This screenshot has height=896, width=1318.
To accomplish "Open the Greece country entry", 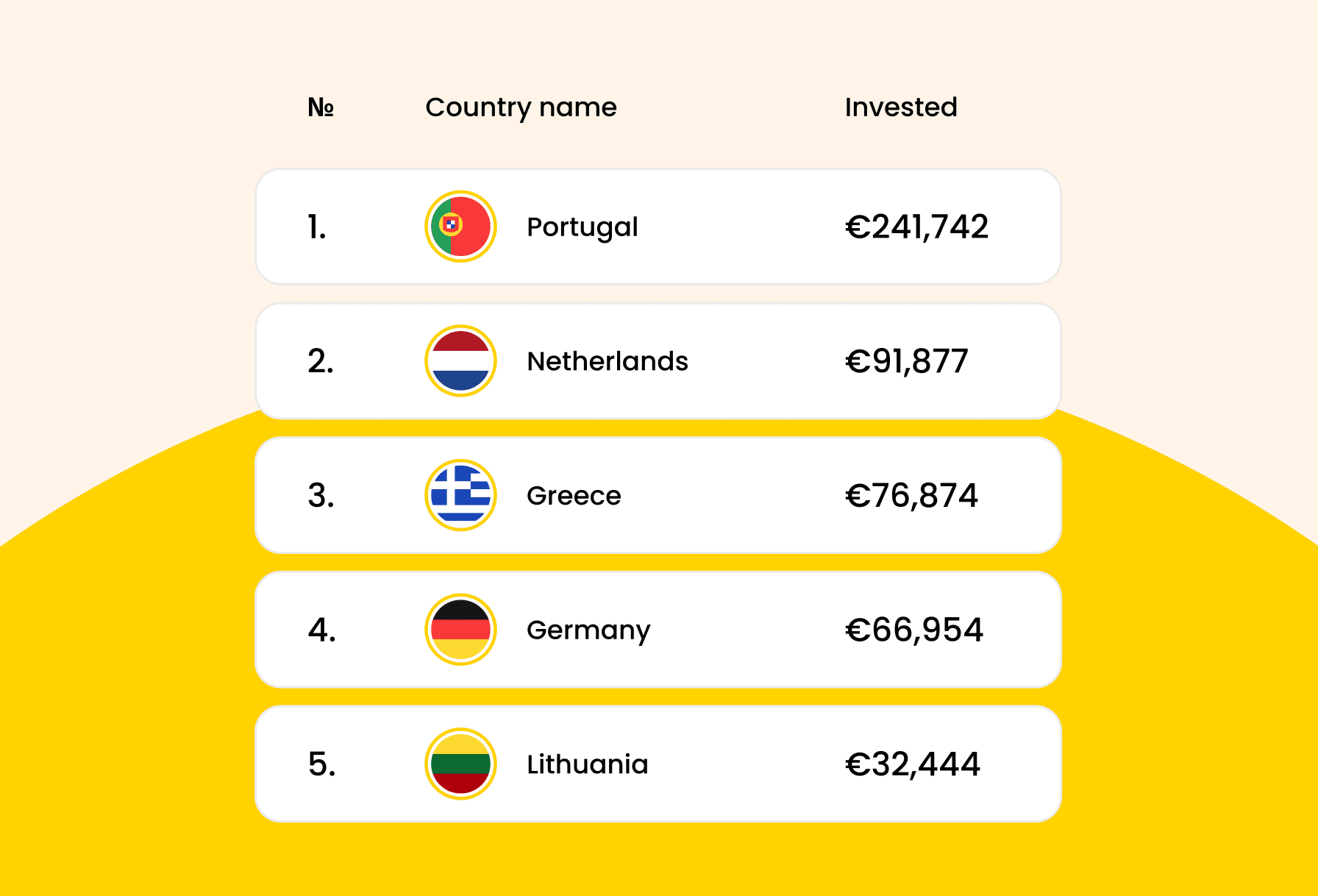I will pyautogui.click(x=574, y=496).
